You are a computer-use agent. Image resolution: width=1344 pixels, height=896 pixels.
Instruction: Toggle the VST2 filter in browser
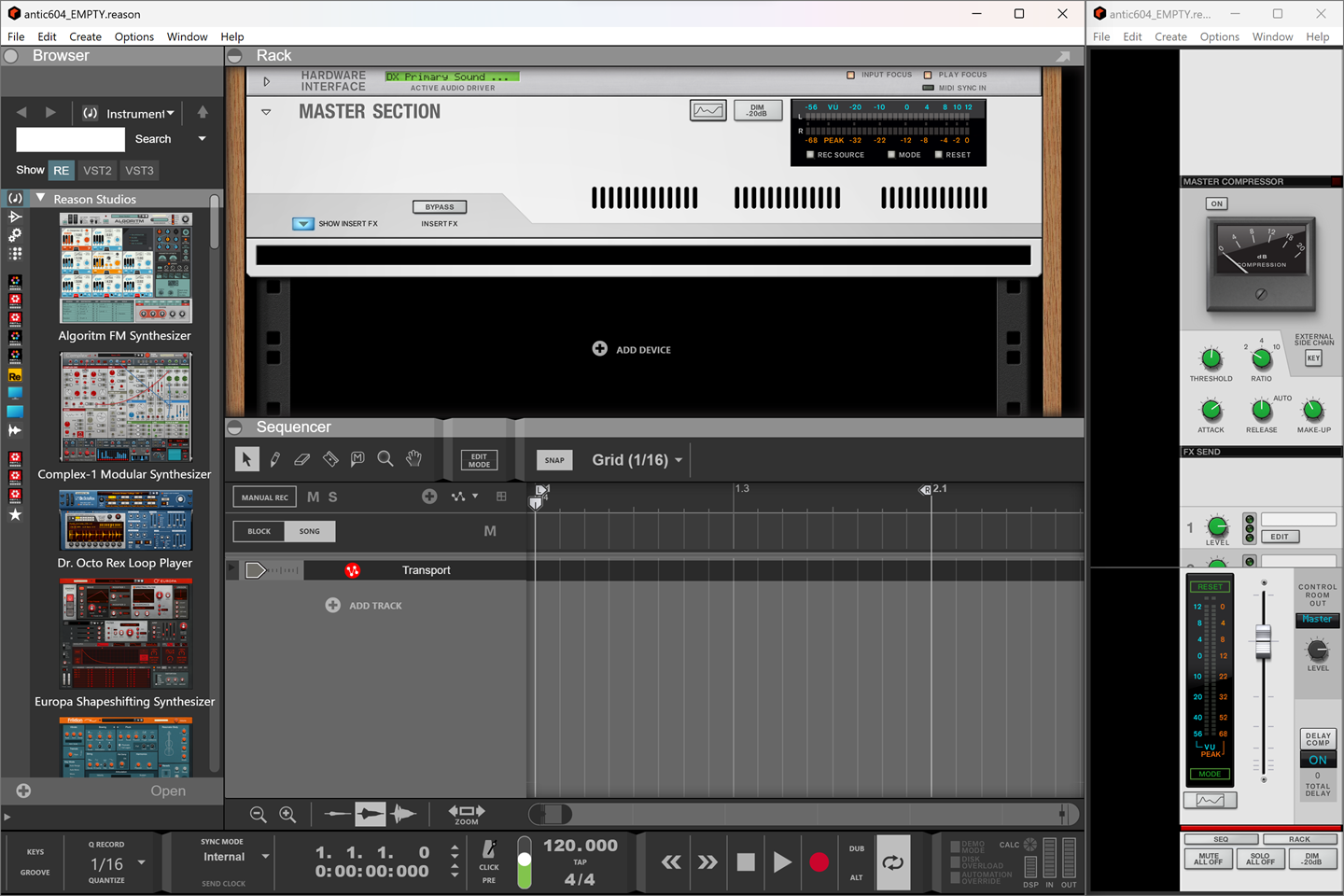coord(97,170)
